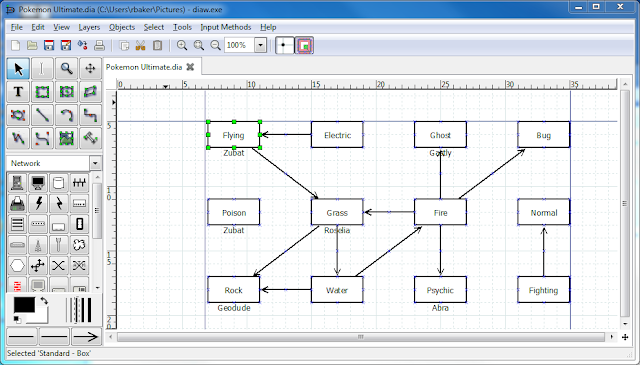The width and height of the screenshot is (640, 365).
Task: Select the Arc tool
Action: point(66,115)
